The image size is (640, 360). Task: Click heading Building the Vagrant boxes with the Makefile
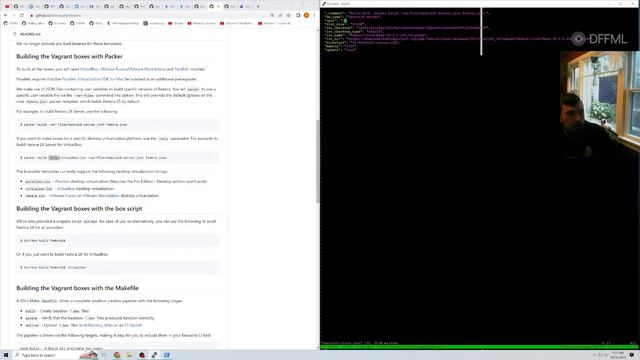click(78, 288)
